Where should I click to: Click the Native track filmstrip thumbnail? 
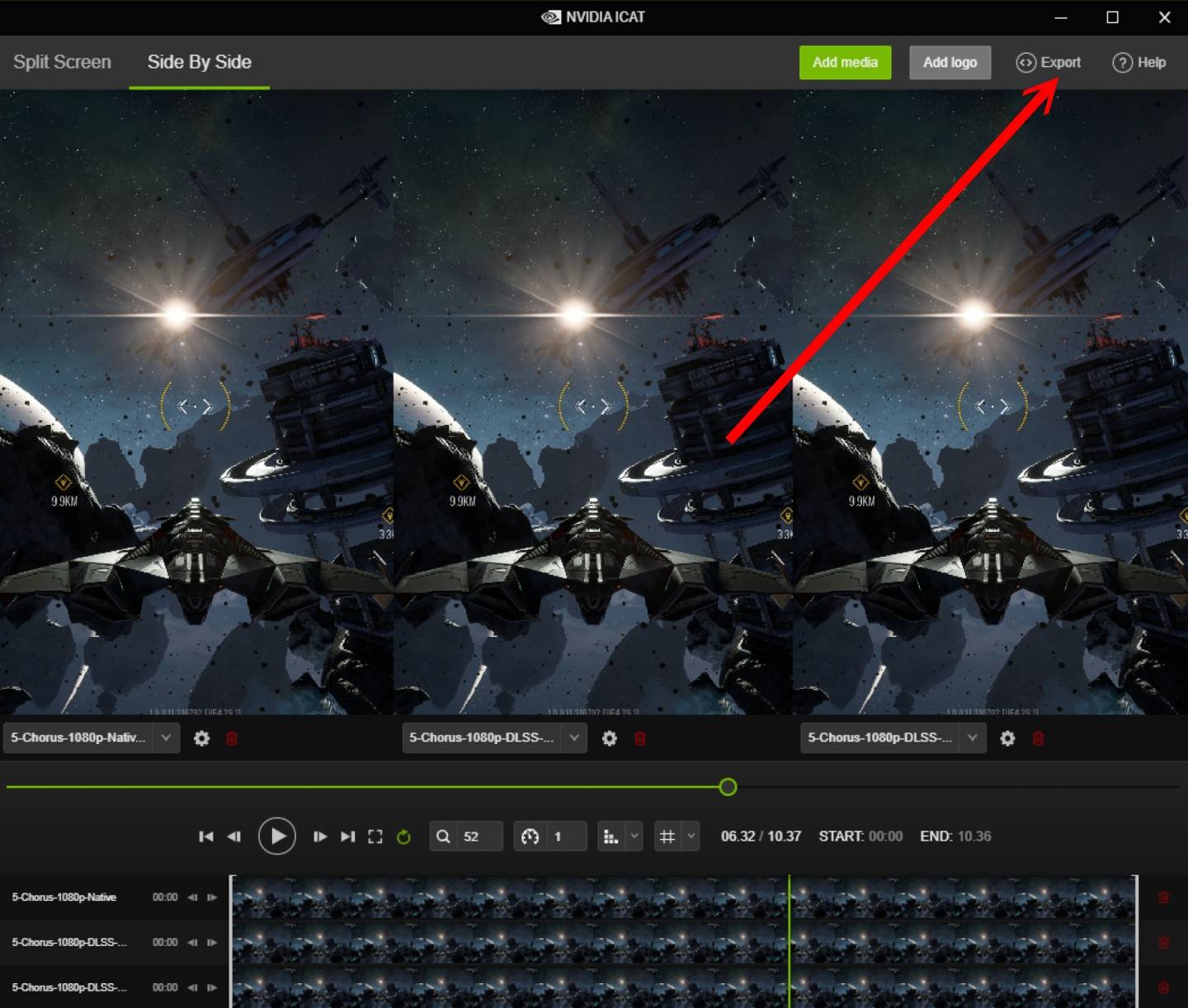pyautogui.click(x=683, y=897)
